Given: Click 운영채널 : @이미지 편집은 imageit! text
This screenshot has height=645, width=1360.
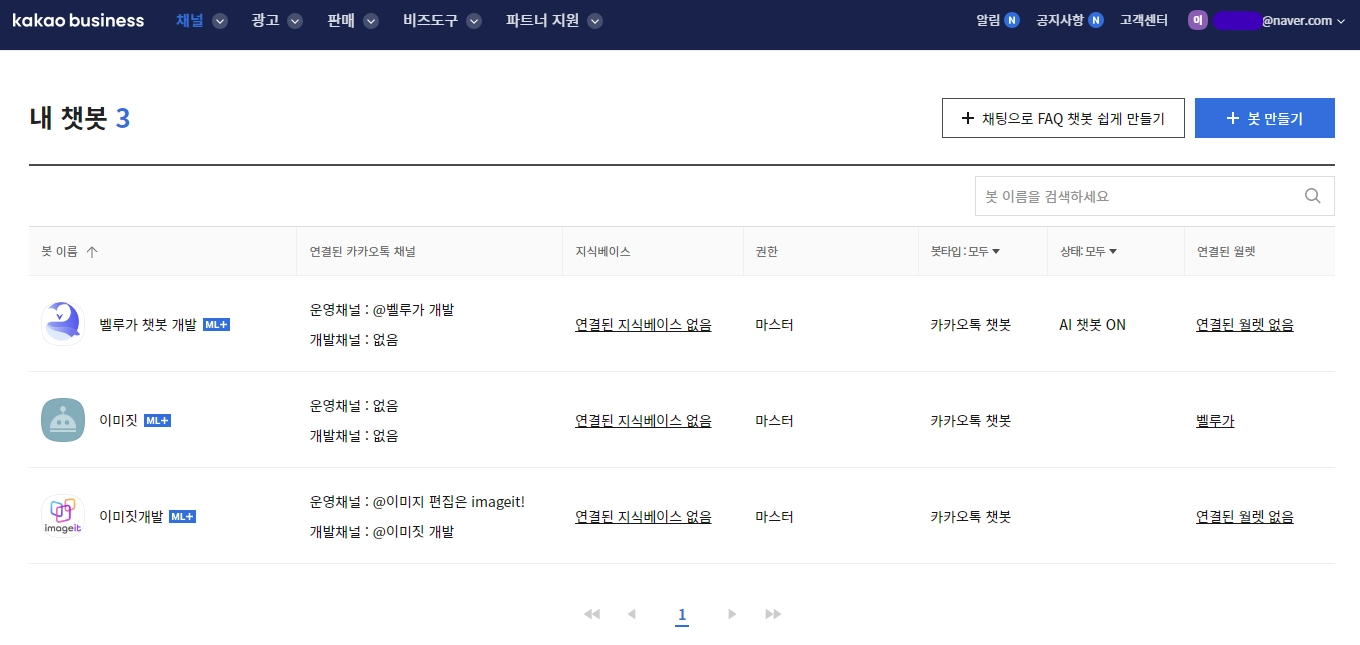Looking at the screenshot, I should [x=417, y=502].
